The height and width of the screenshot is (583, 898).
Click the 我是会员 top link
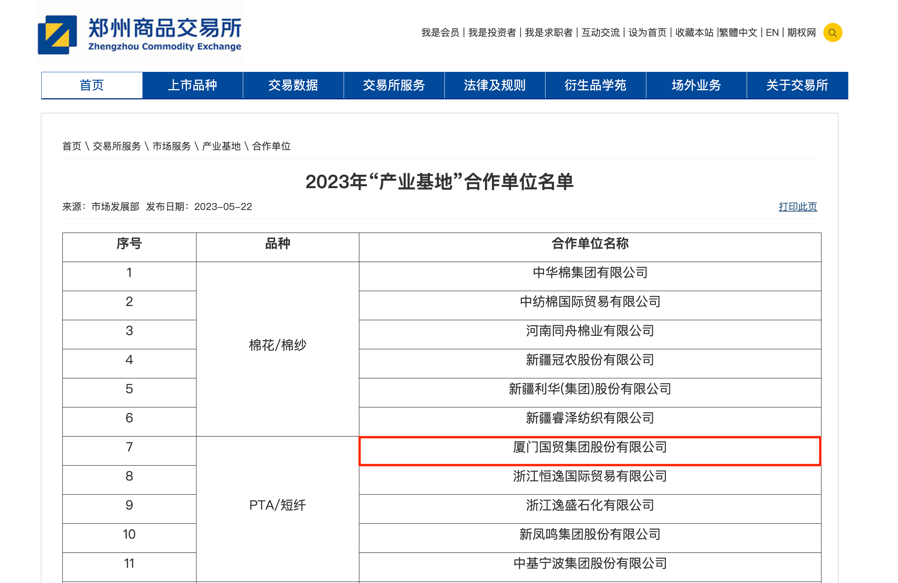click(440, 33)
